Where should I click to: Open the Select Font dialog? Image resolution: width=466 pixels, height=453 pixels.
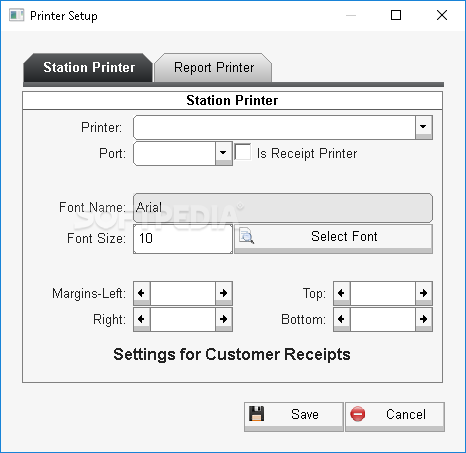tap(333, 239)
